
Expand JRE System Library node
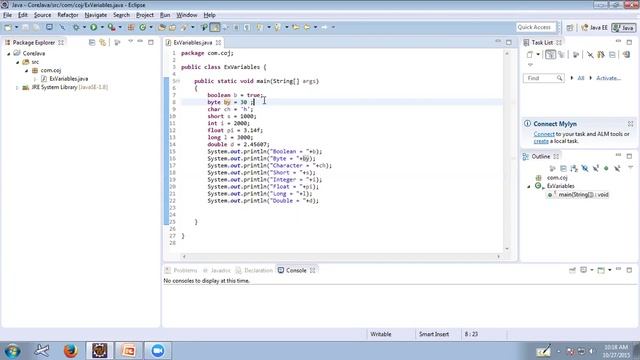pos(17,87)
